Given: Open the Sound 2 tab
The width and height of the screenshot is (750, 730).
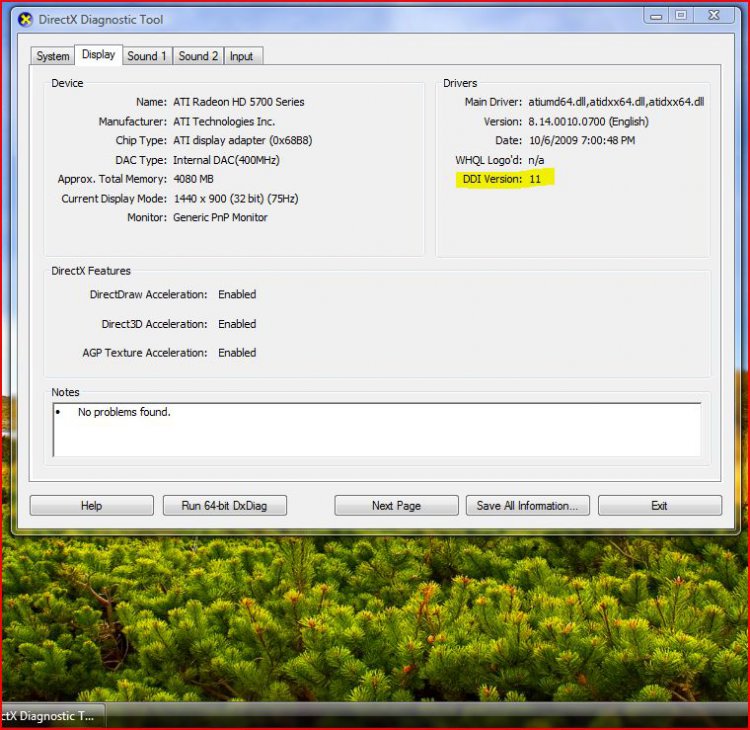Looking at the screenshot, I should (x=198, y=56).
